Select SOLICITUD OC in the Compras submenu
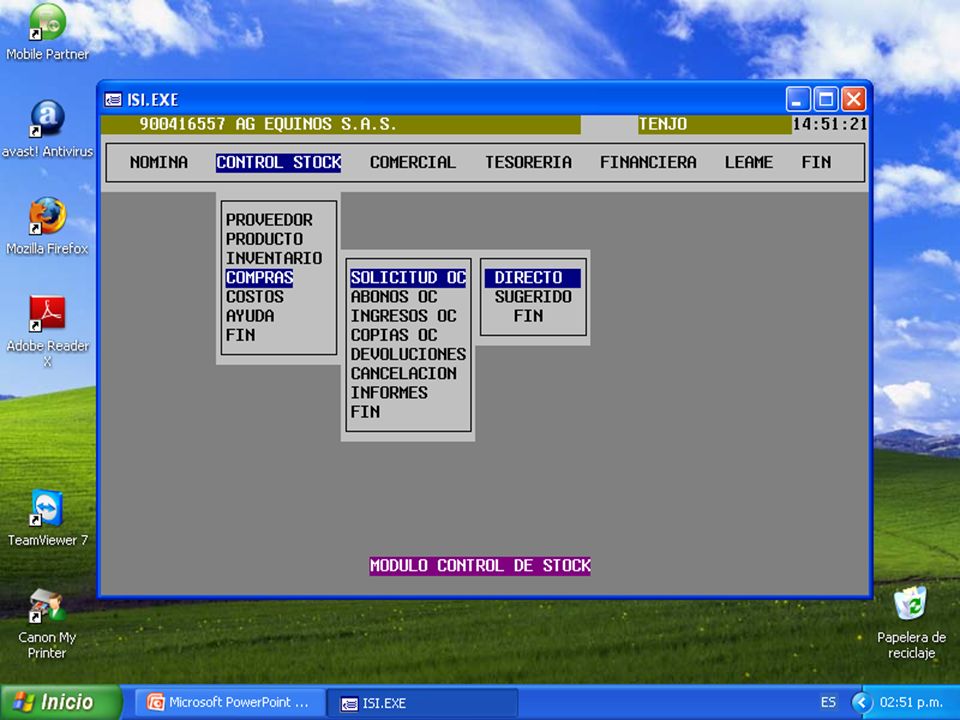Screen dimensions: 960x720 [408, 277]
